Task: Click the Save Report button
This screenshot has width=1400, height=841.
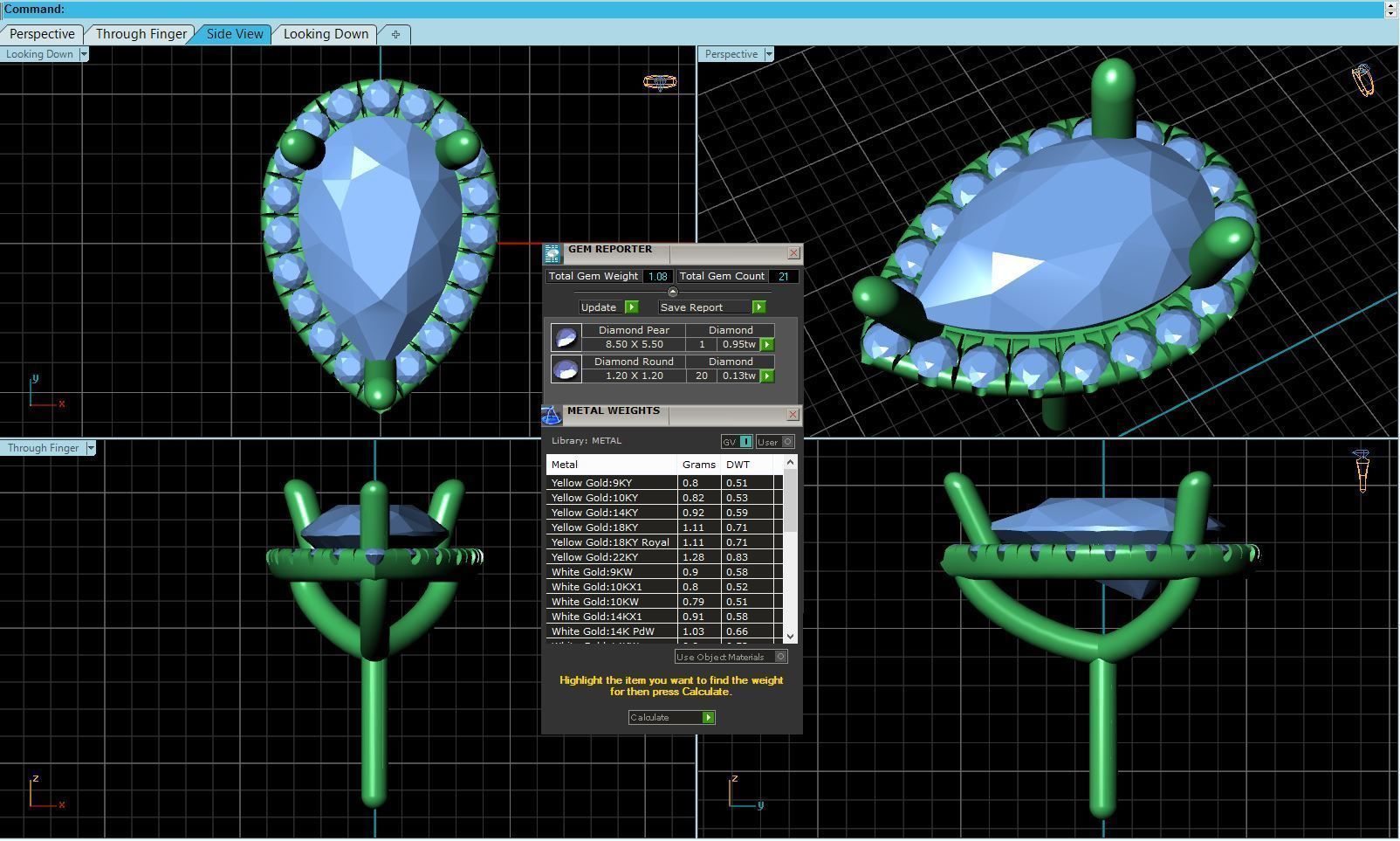Action: [712, 307]
